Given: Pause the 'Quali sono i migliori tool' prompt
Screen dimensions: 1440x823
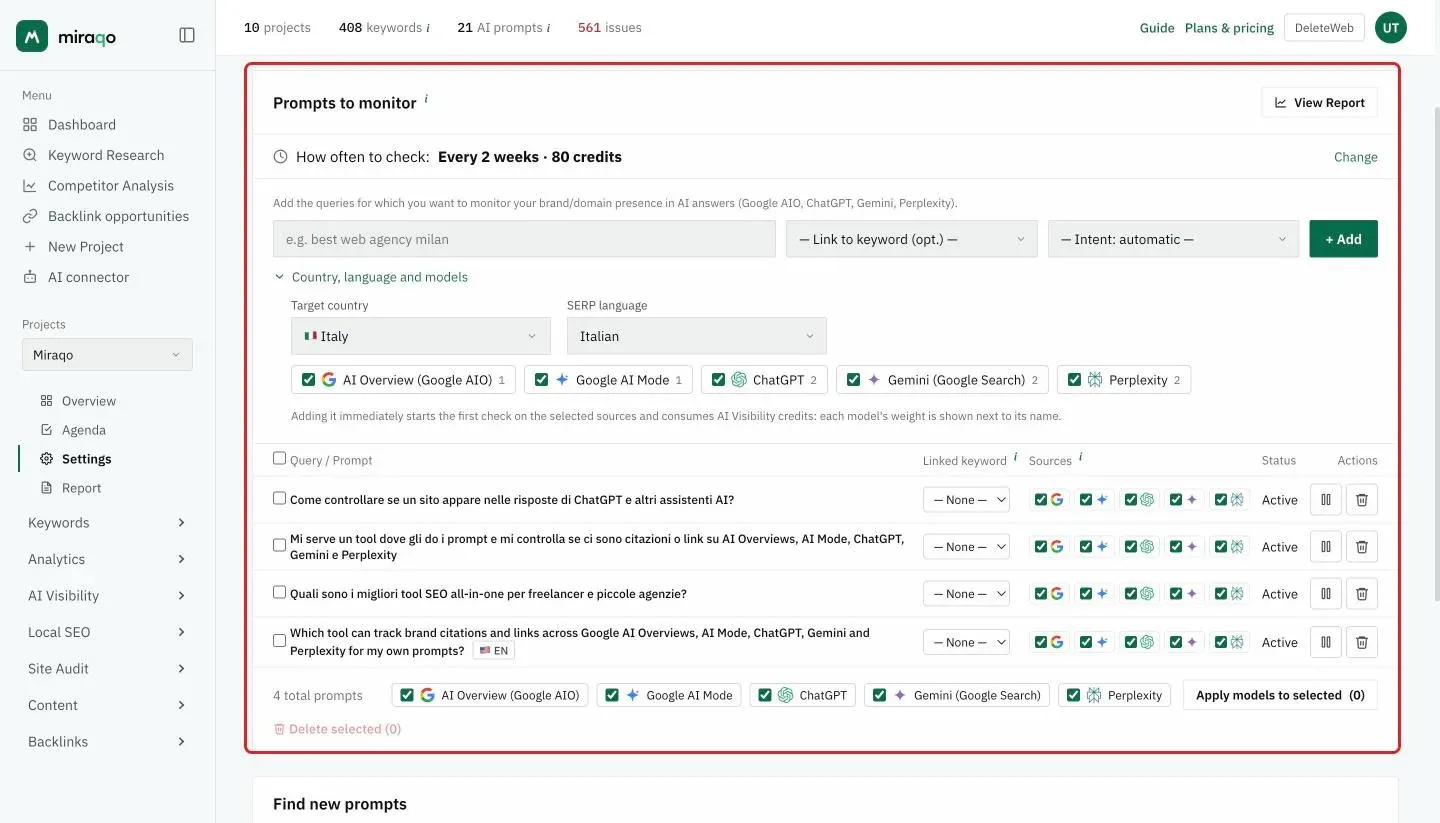Looking at the screenshot, I should click(x=1326, y=594).
